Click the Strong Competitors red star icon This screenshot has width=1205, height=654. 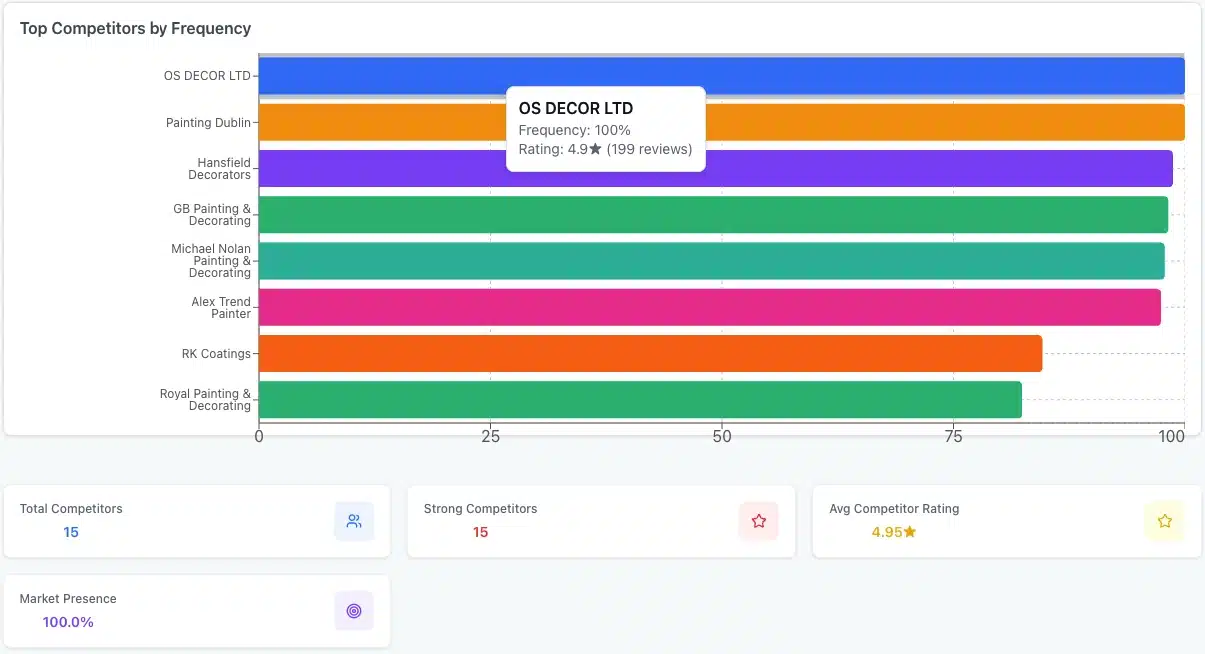[759, 521]
